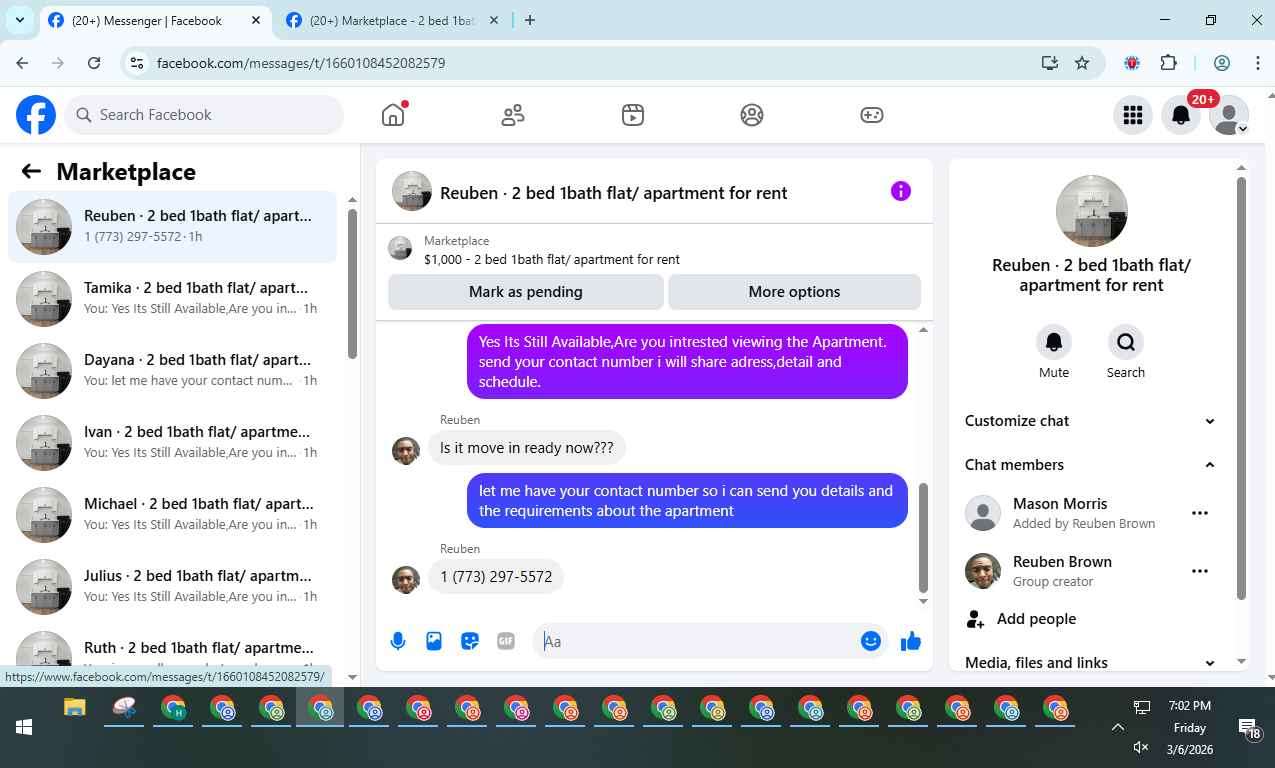
Task: Open the account profile avatar menu
Action: pyautogui.click(x=1229, y=115)
